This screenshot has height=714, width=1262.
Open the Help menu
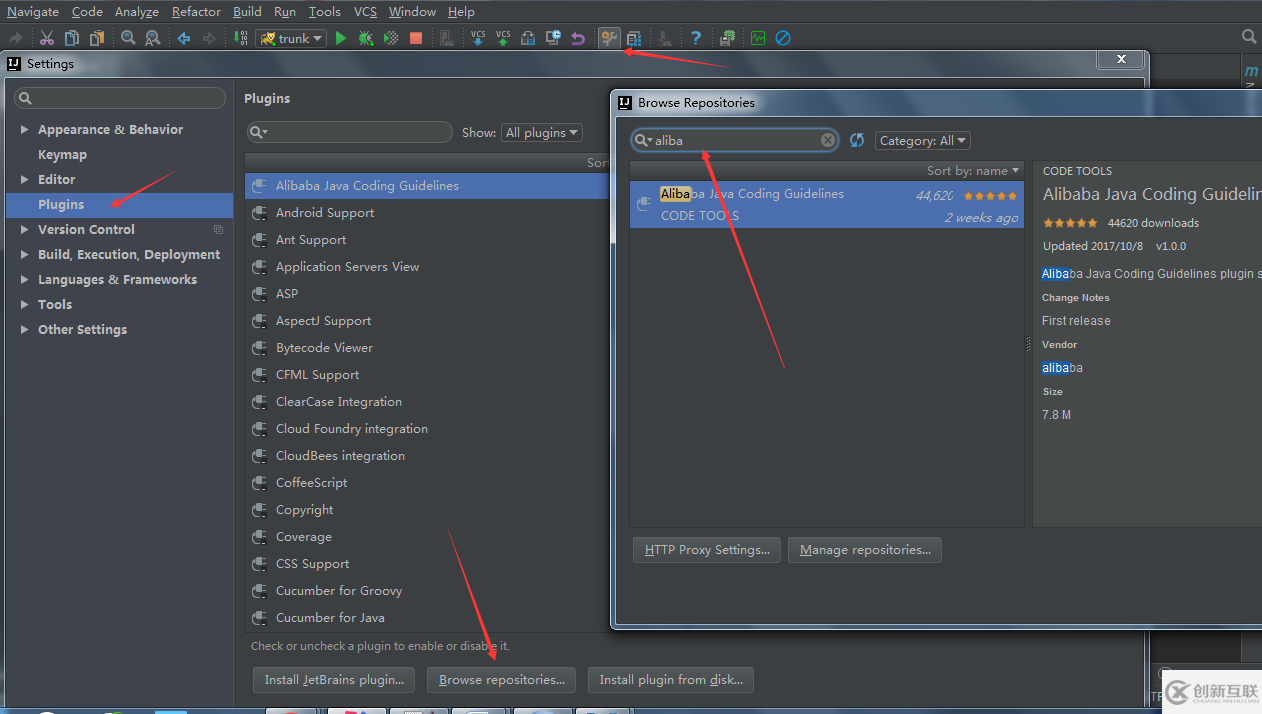461,11
